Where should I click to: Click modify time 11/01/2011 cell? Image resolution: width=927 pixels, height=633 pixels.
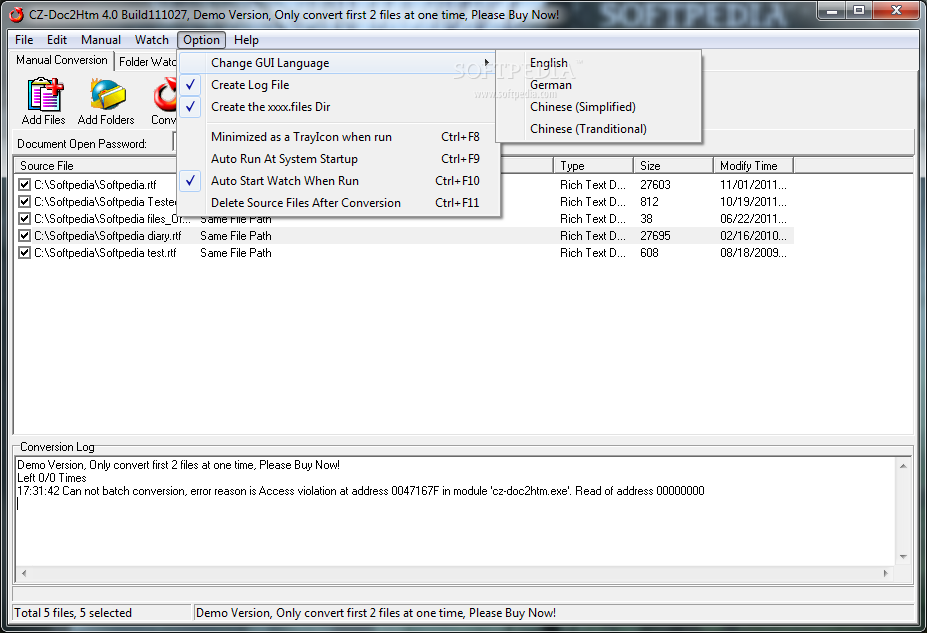click(x=753, y=184)
